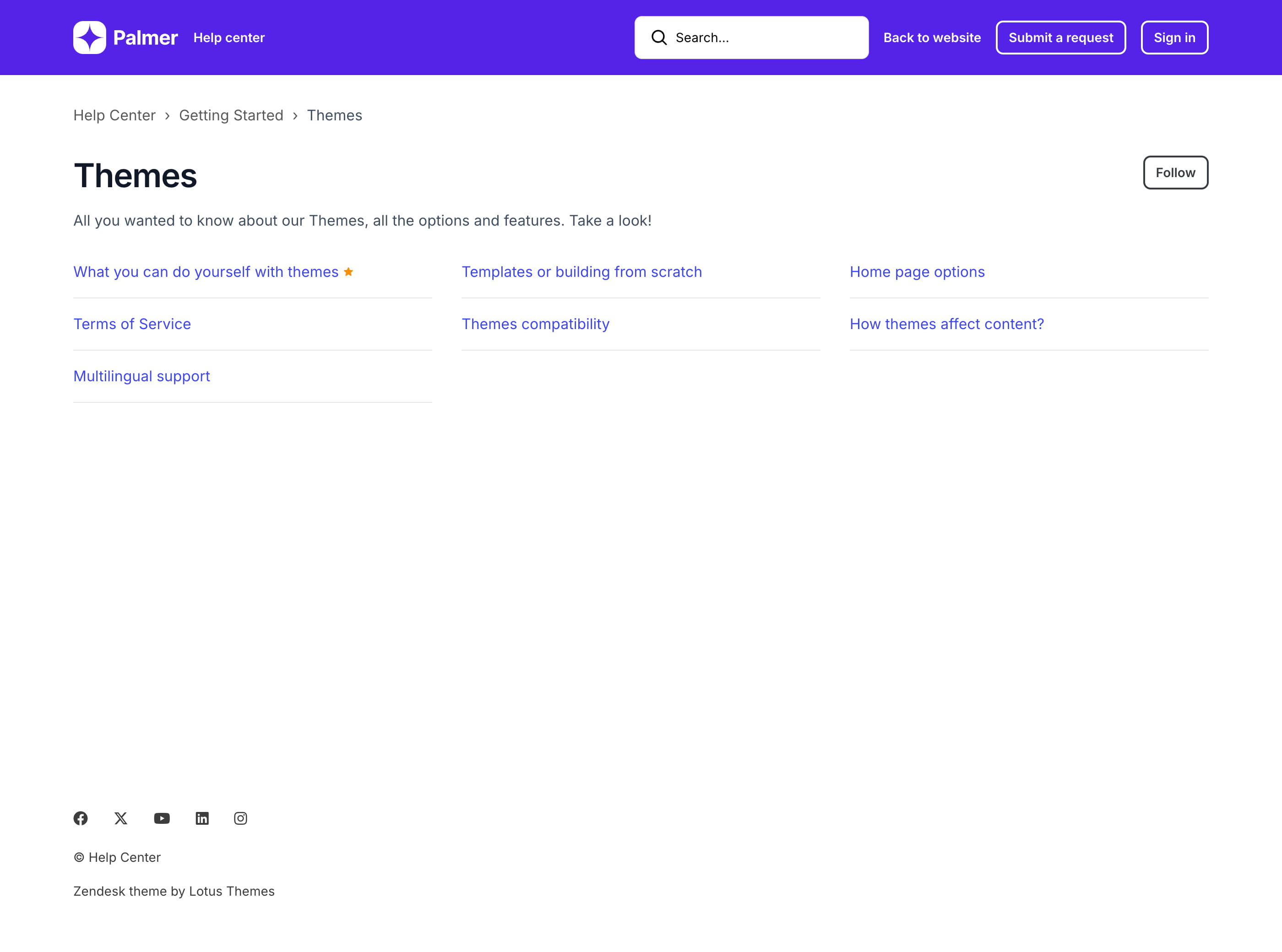Open the Home page options article

coord(917,272)
